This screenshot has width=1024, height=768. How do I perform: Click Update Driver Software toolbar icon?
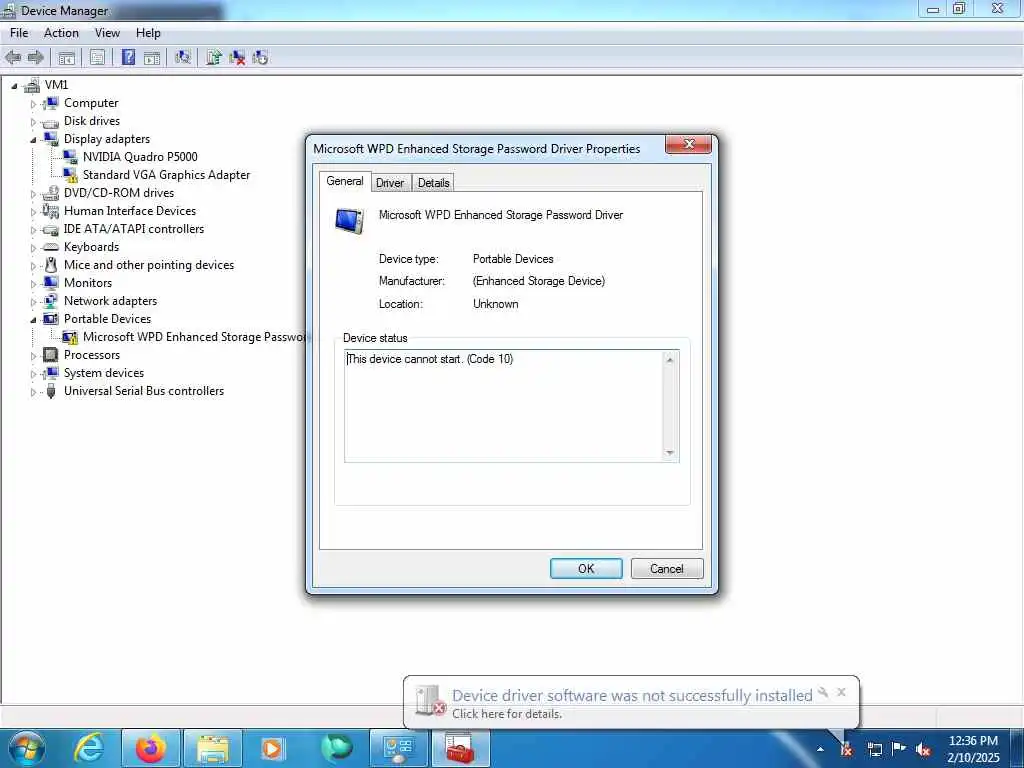[214, 57]
